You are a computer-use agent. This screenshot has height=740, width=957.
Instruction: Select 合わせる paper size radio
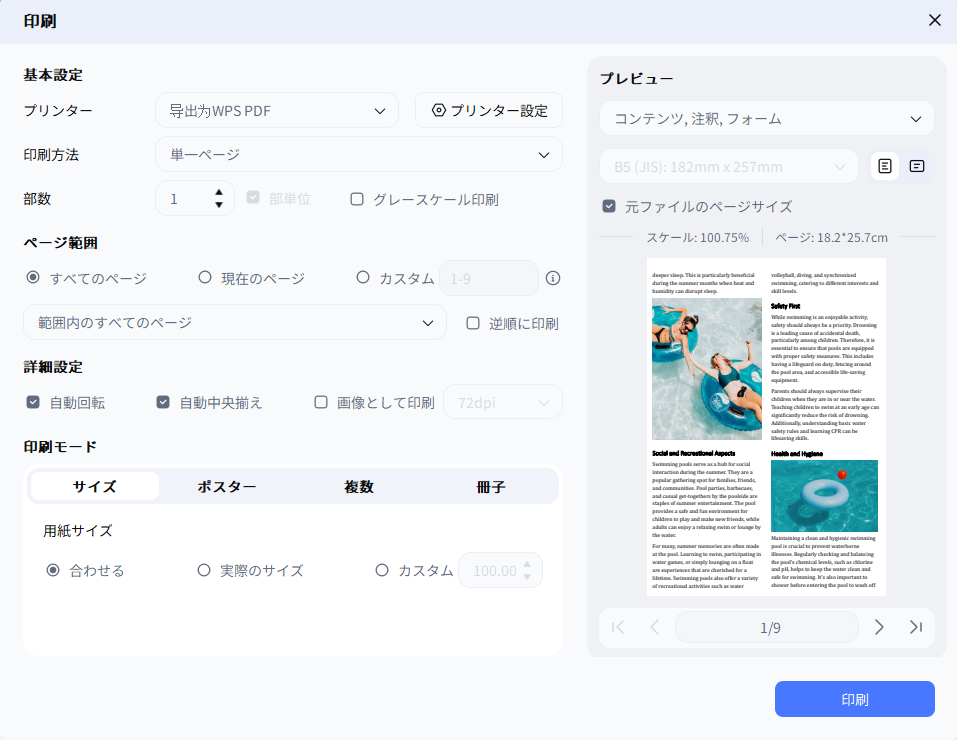[x=53, y=570]
